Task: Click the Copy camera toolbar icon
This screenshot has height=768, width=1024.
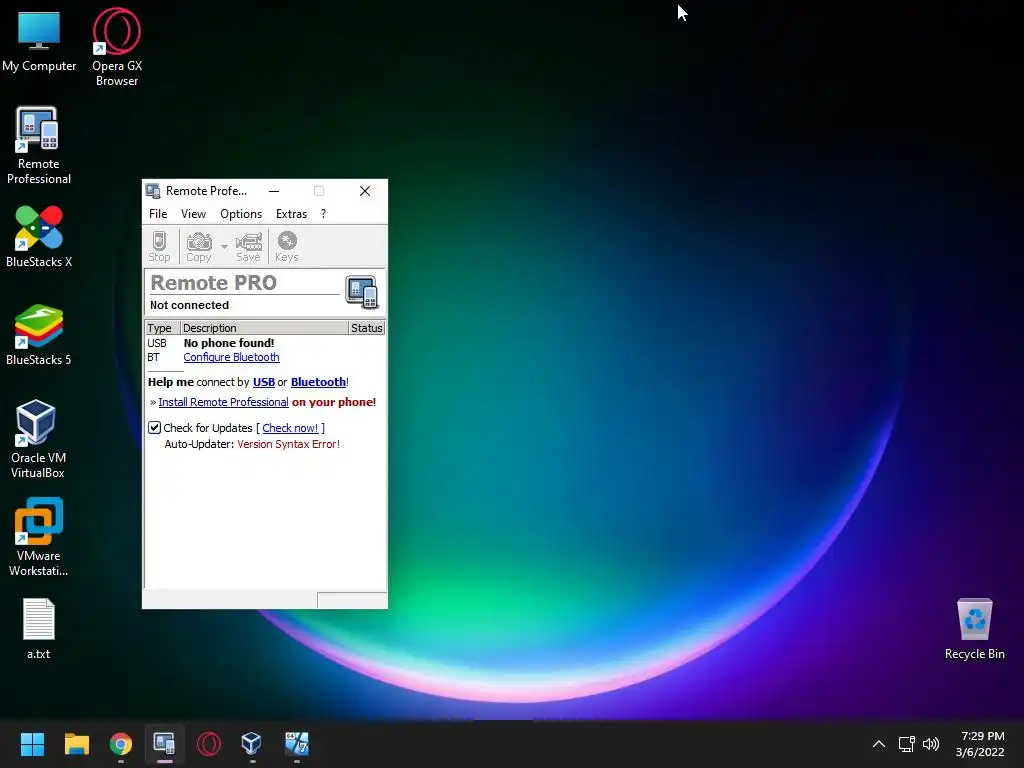Action: [x=199, y=246]
